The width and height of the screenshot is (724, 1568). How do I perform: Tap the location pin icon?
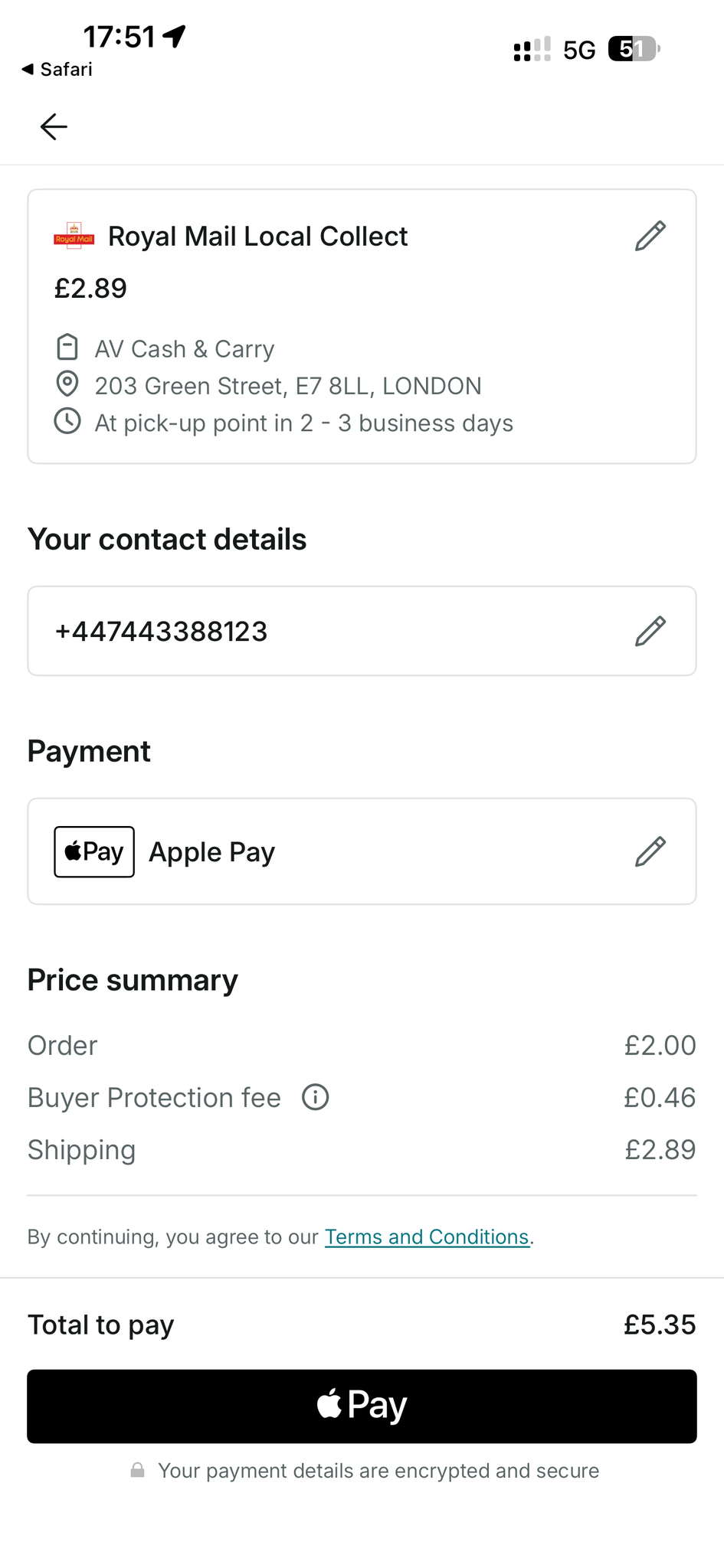tap(67, 383)
